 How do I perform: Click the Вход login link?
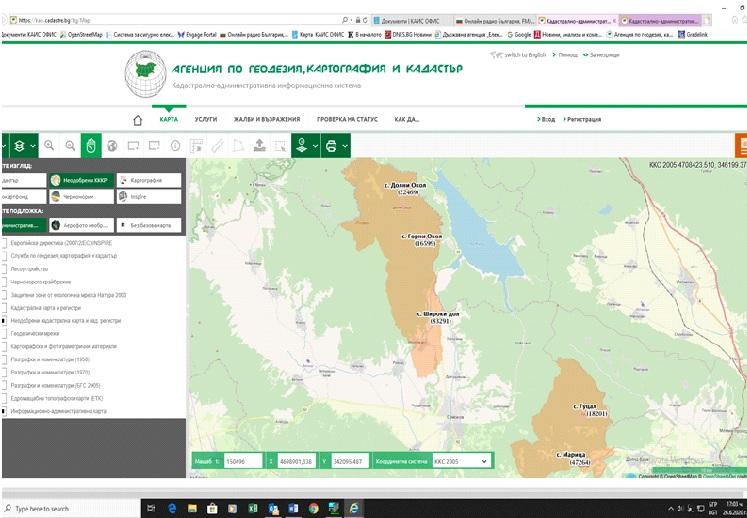[x=547, y=120]
